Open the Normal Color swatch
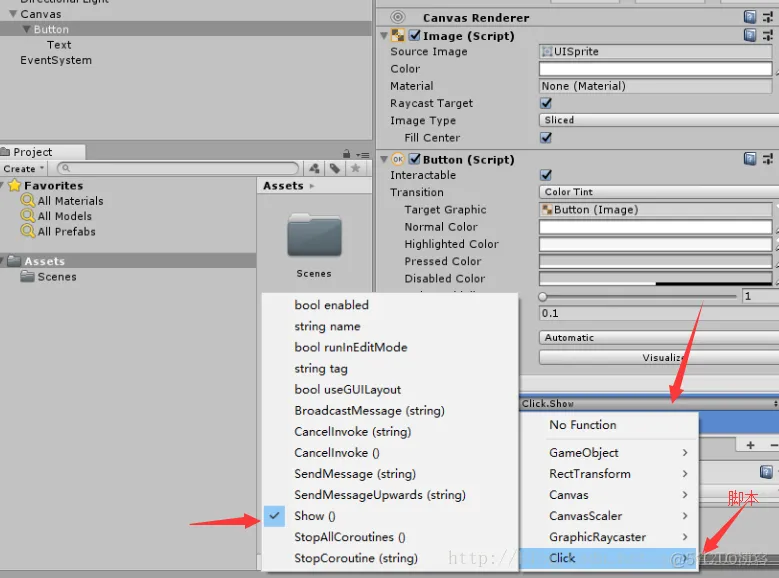This screenshot has height=578, width=779. [655, 227]
